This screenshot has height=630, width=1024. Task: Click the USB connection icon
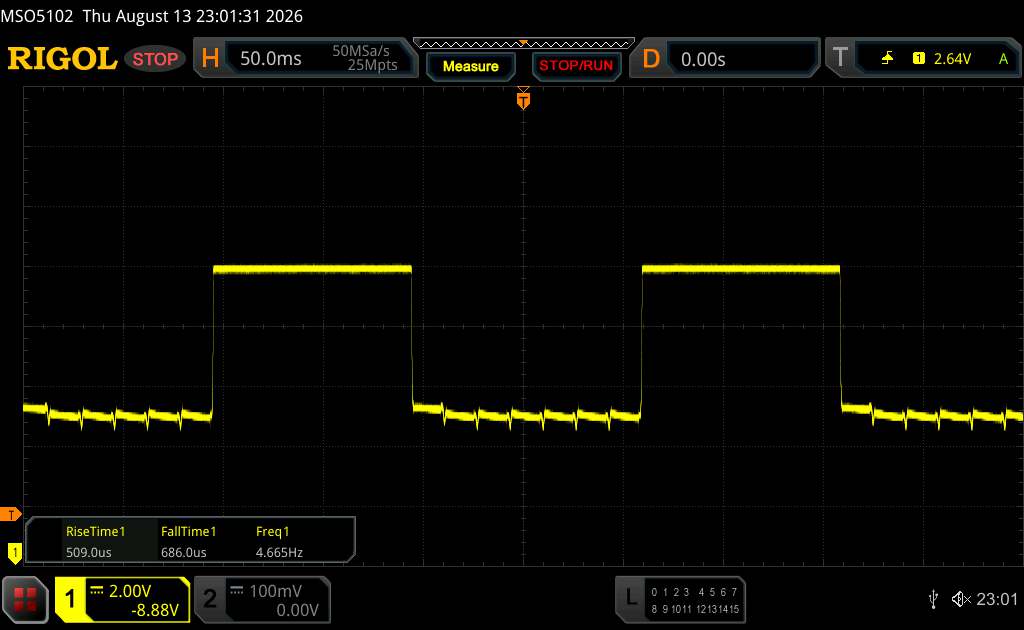[x=933, y=599]
